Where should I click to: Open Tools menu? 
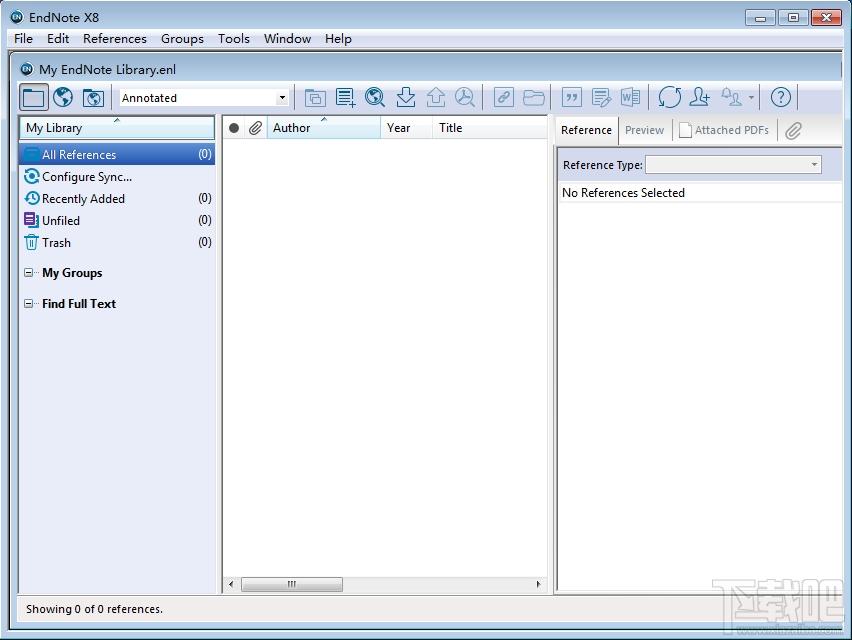[x=234, y=39]
